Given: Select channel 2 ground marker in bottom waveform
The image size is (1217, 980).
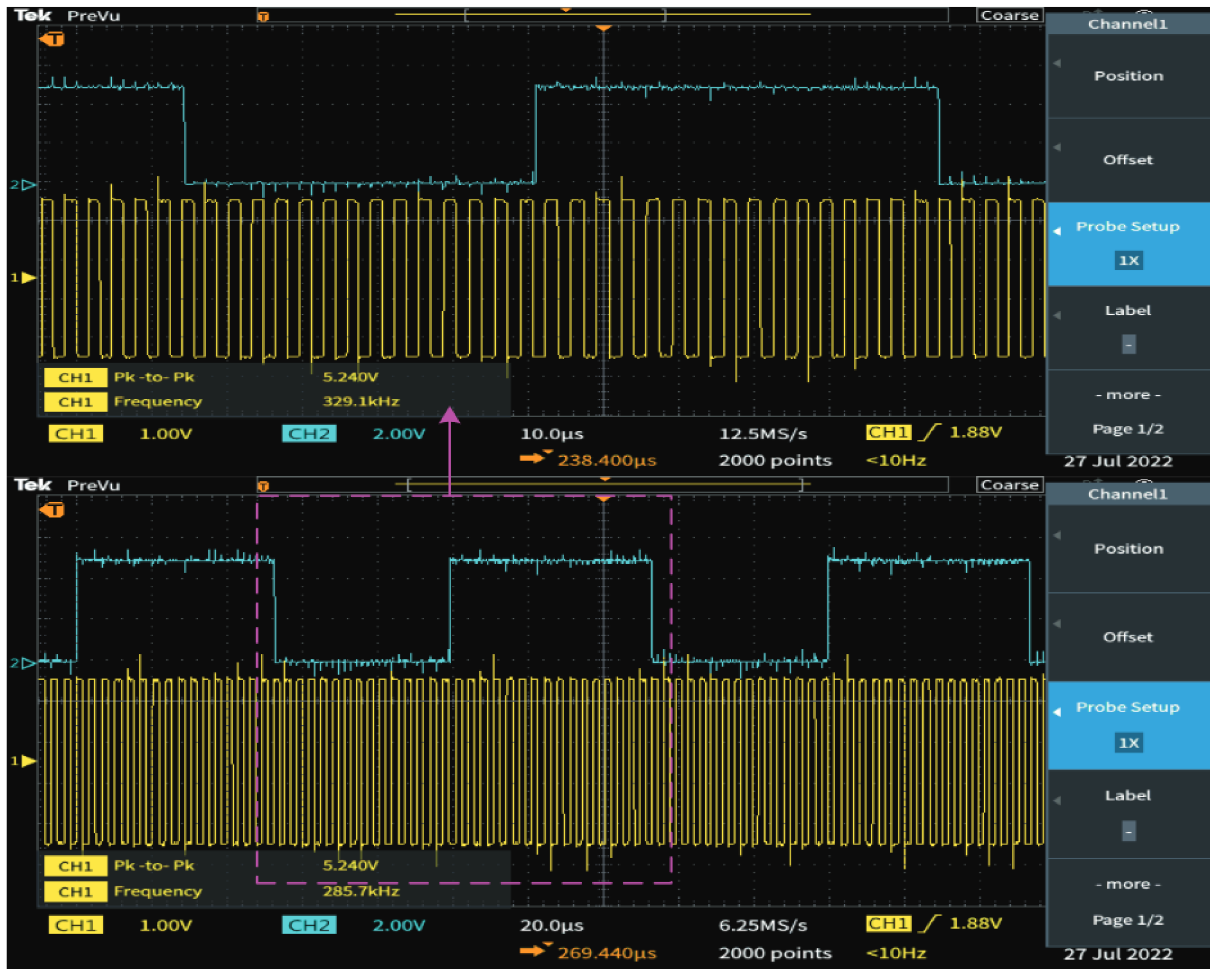Looking at the screenshot, I should (23, 663).
